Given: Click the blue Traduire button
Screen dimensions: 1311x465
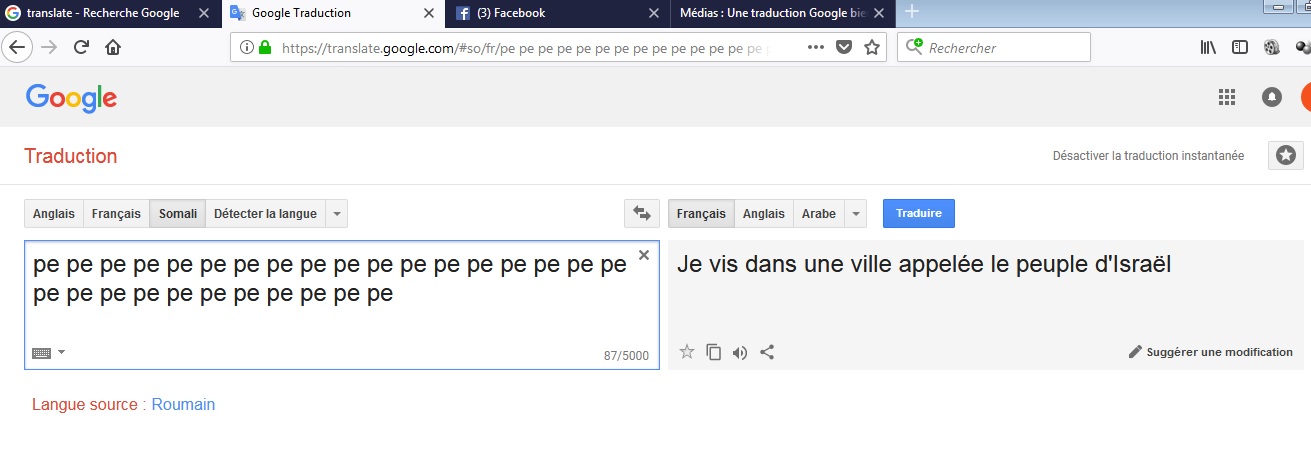Looking at the screenshot, I should coord(919,213).
